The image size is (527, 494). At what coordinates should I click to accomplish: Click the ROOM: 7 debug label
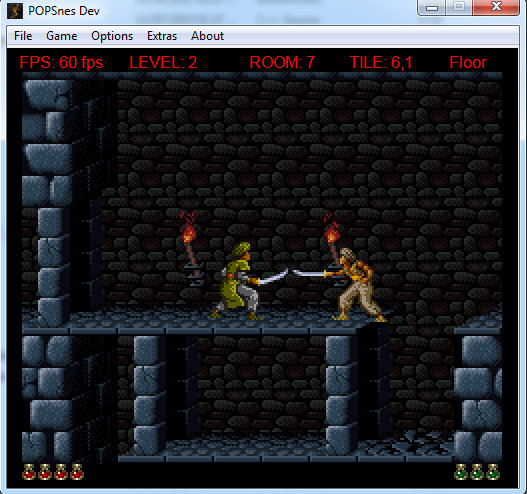[x=282, y=63]
